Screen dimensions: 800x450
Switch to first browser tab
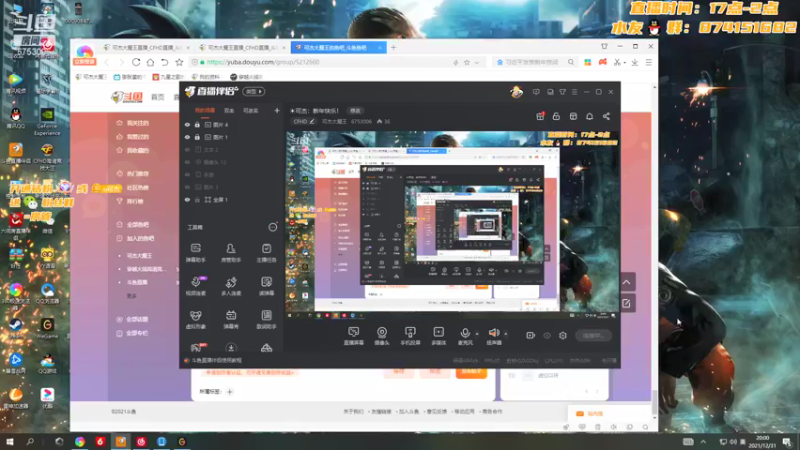146,47
